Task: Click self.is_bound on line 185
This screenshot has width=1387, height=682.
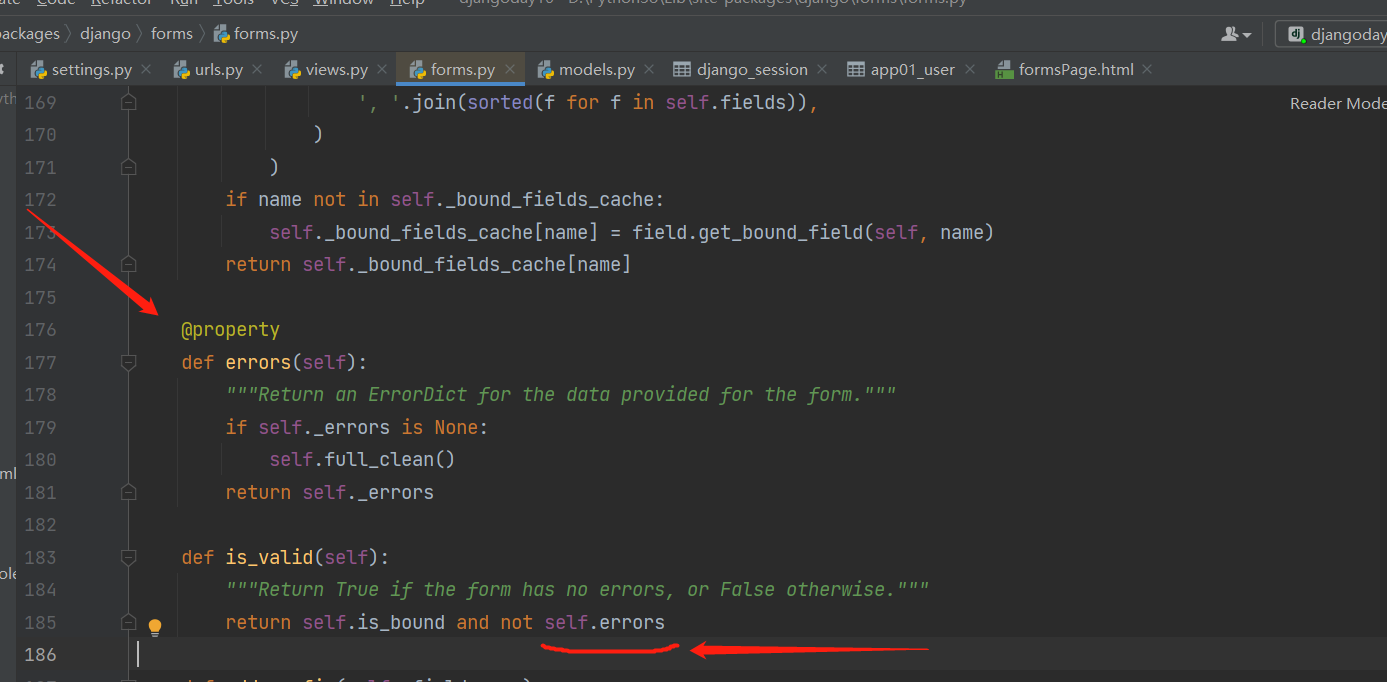Action: pos(374,622)
